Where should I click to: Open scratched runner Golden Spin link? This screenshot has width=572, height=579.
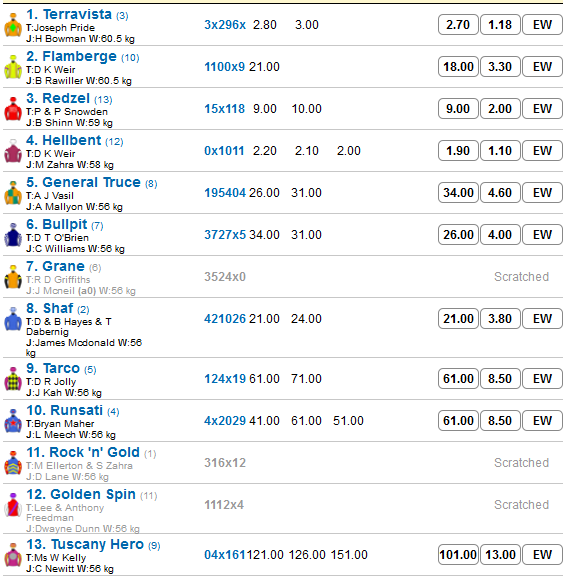(92, 494)
